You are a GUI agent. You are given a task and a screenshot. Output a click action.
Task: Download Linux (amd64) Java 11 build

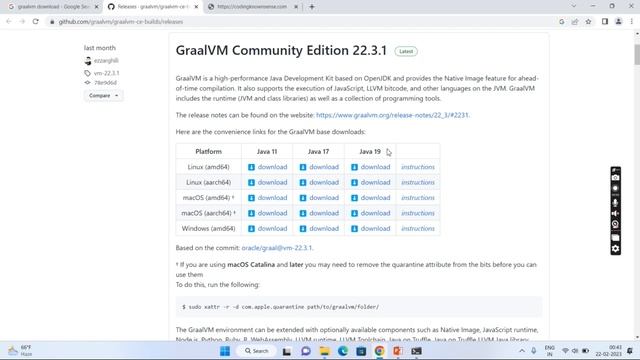click(x=268, y=167)
